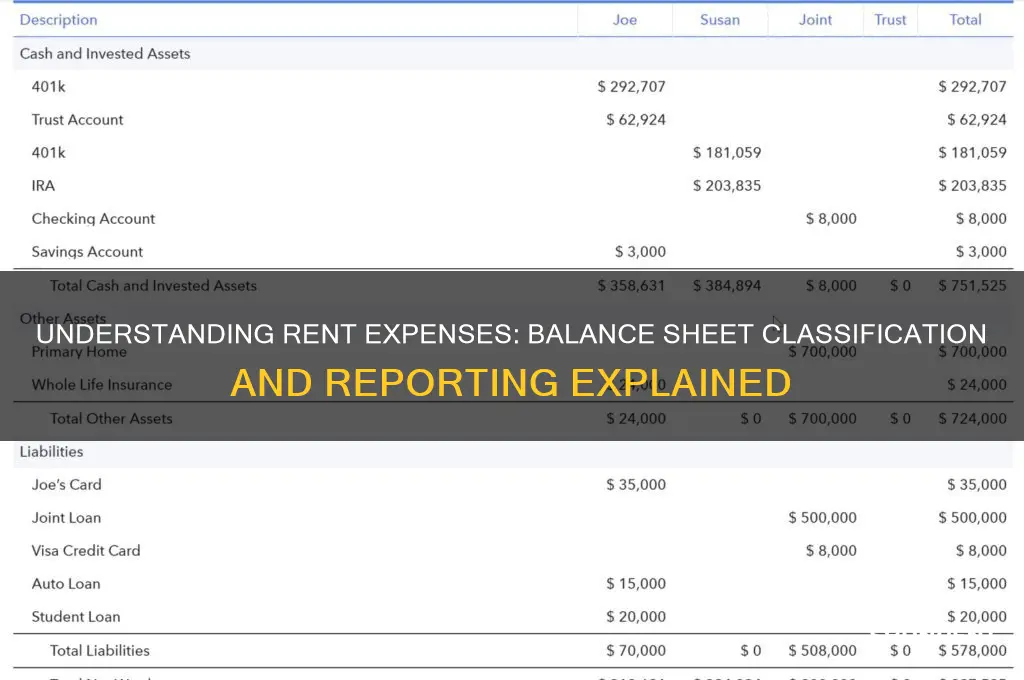Click the Total column $ 203,835 value

[972, 186]
